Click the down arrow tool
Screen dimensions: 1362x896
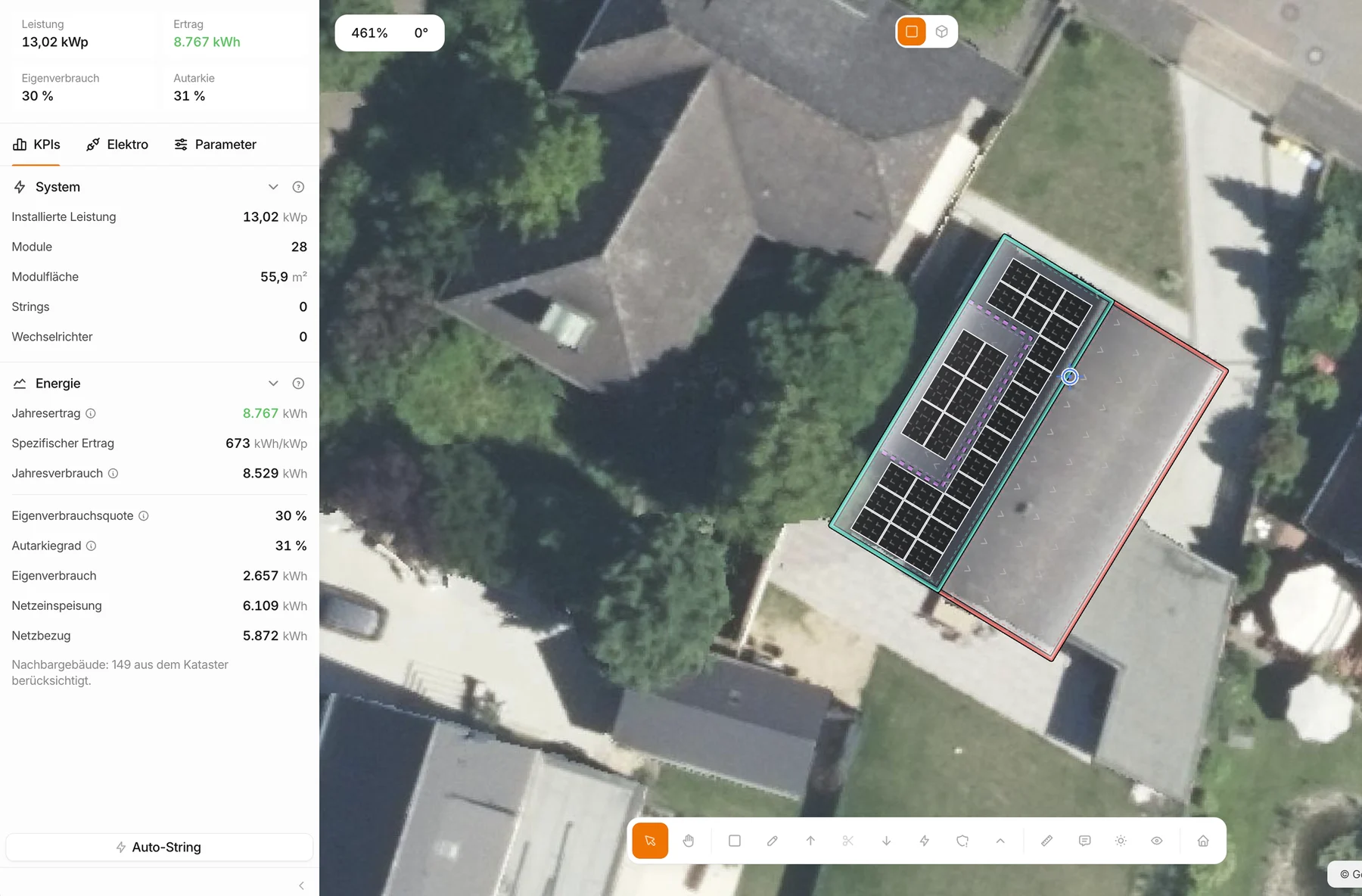point(886,841)
